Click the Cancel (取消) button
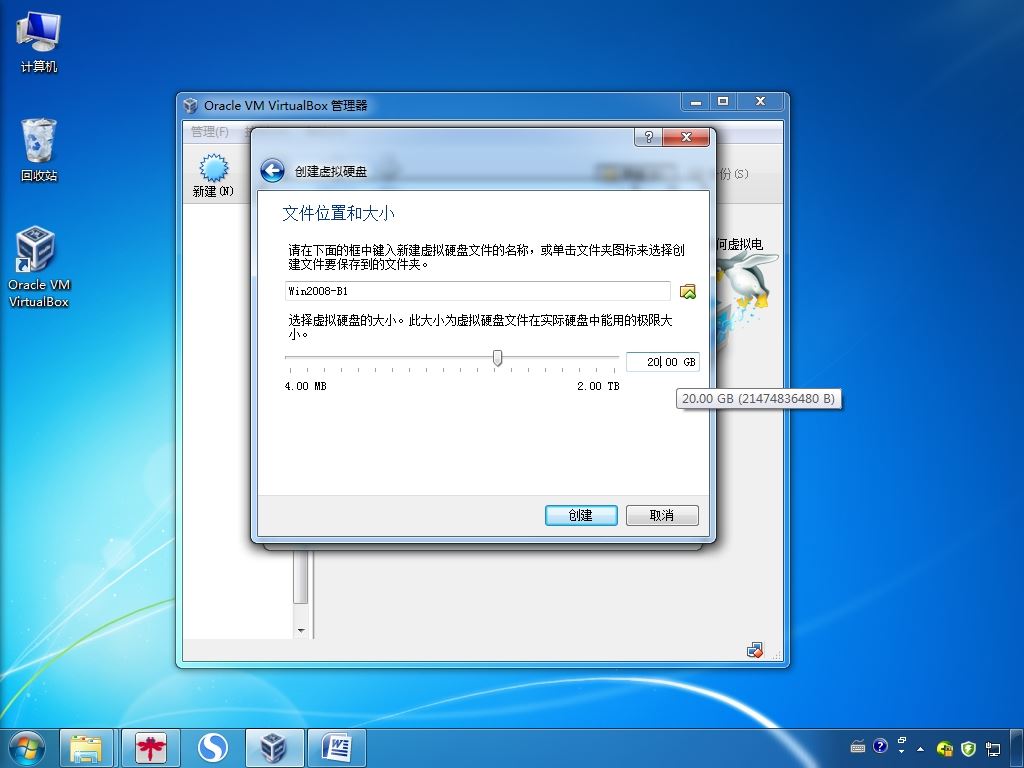 pos(662,515)
